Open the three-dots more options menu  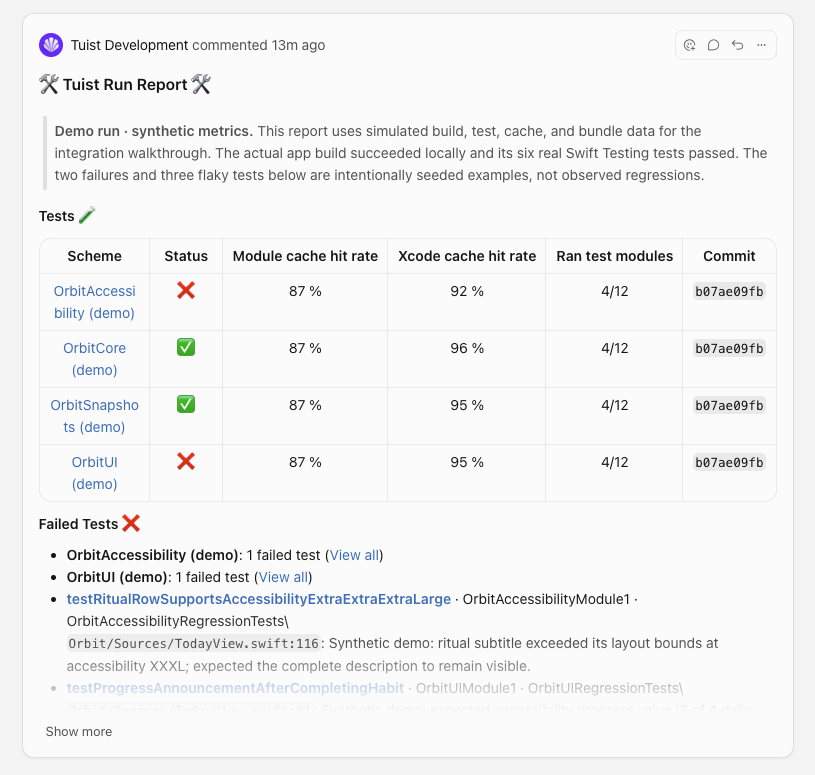(761, 45)
